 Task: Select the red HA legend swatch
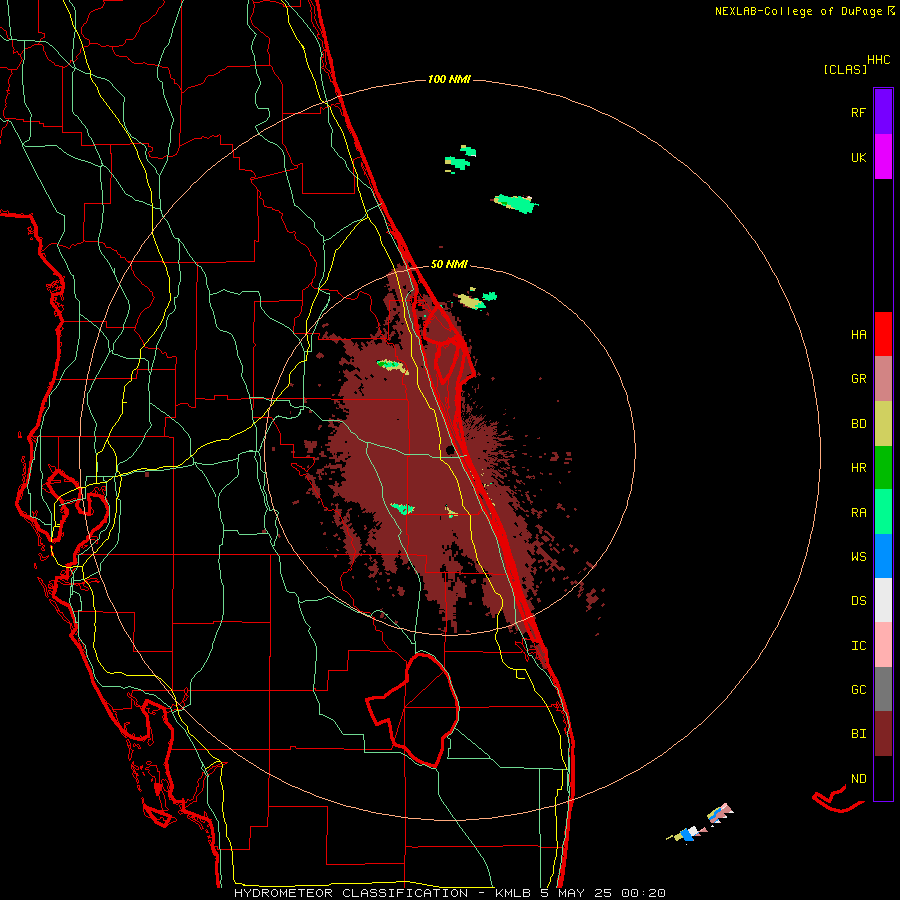click(x=883, y=334)
